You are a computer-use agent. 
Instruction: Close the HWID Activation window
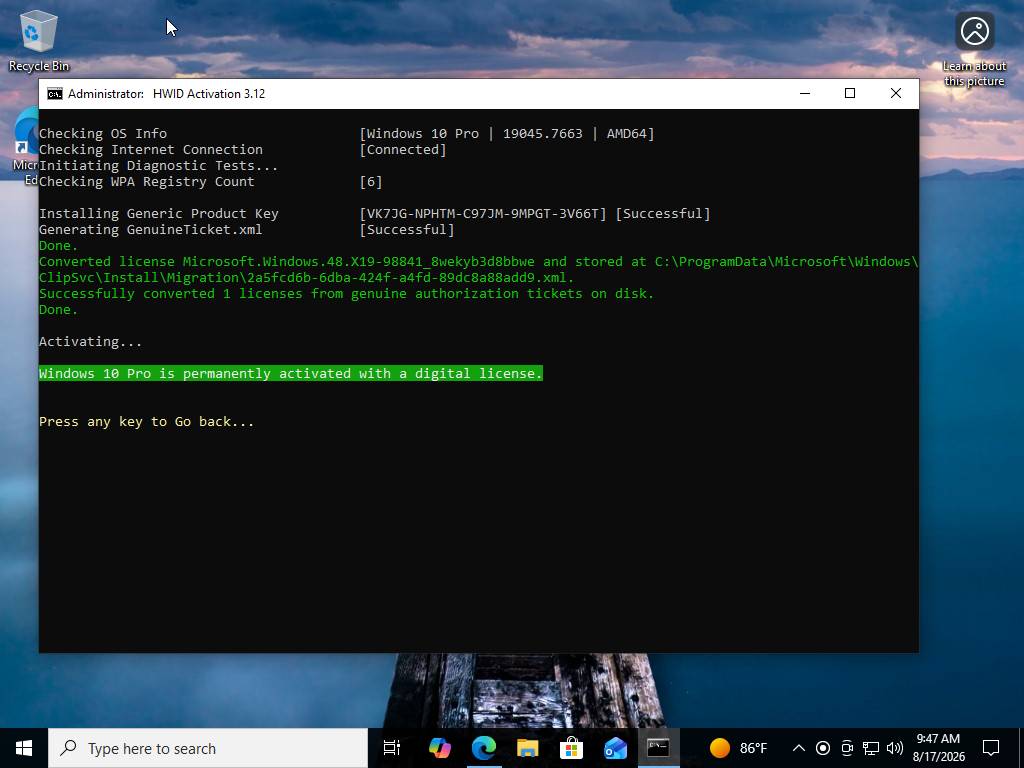click(x=896, y=94)
